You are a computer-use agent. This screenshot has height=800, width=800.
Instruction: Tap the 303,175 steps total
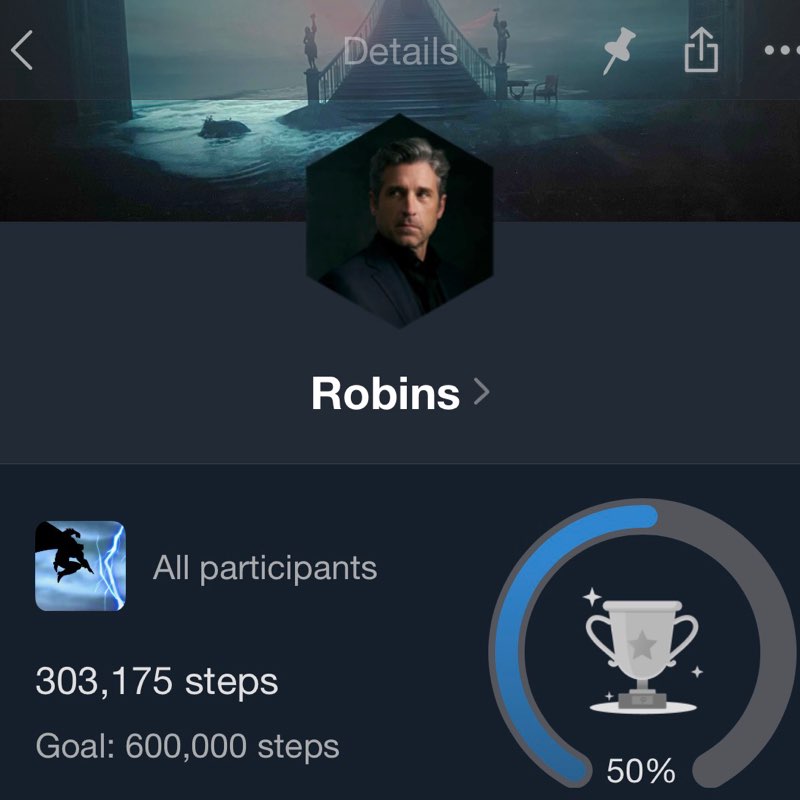pos(157,681)
